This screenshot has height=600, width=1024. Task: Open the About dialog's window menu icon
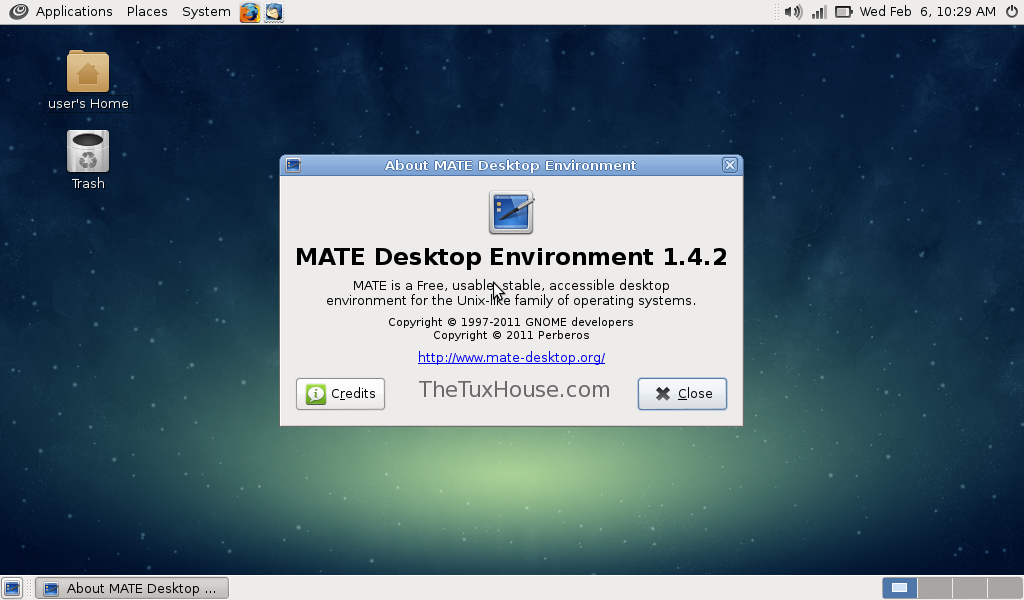(x=293, y=165)
